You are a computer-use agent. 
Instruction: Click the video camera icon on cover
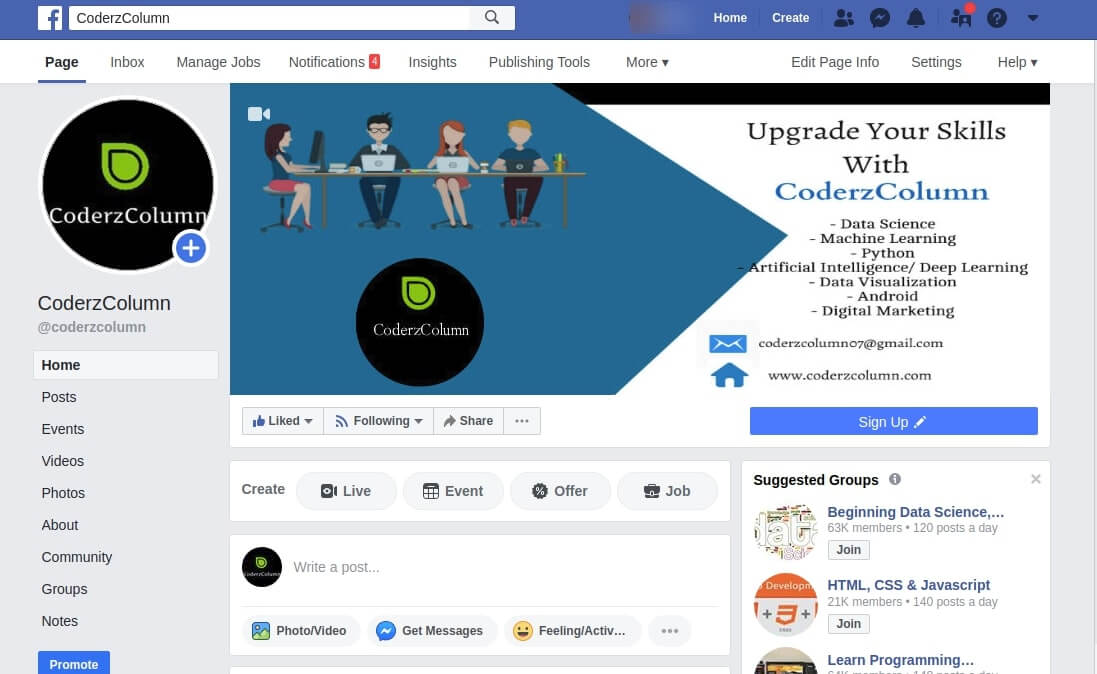click(x=259, y=113)
